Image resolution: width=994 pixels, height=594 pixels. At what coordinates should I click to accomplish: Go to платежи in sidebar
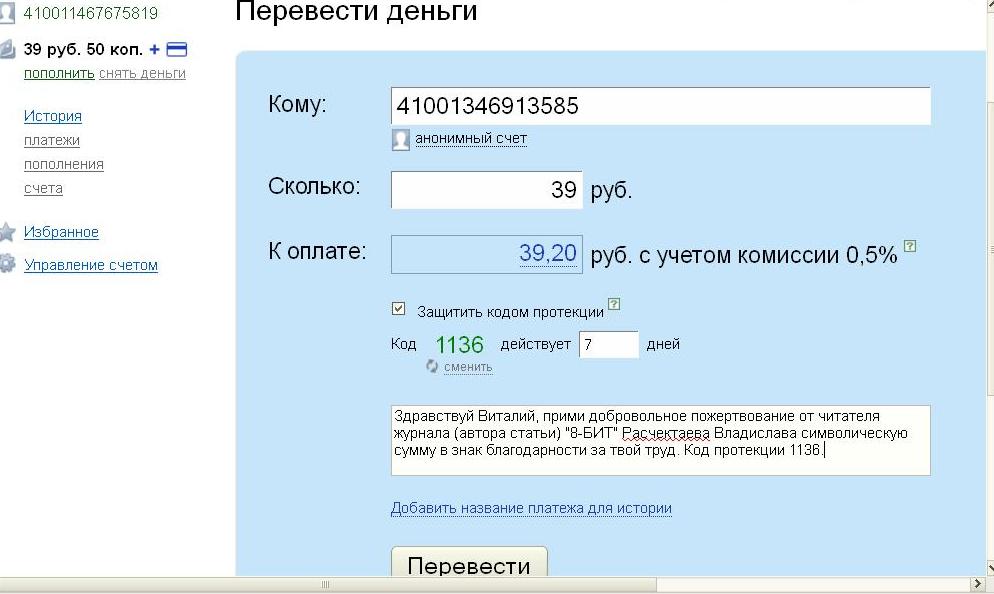pyautogui.click(x=51, y=140)
